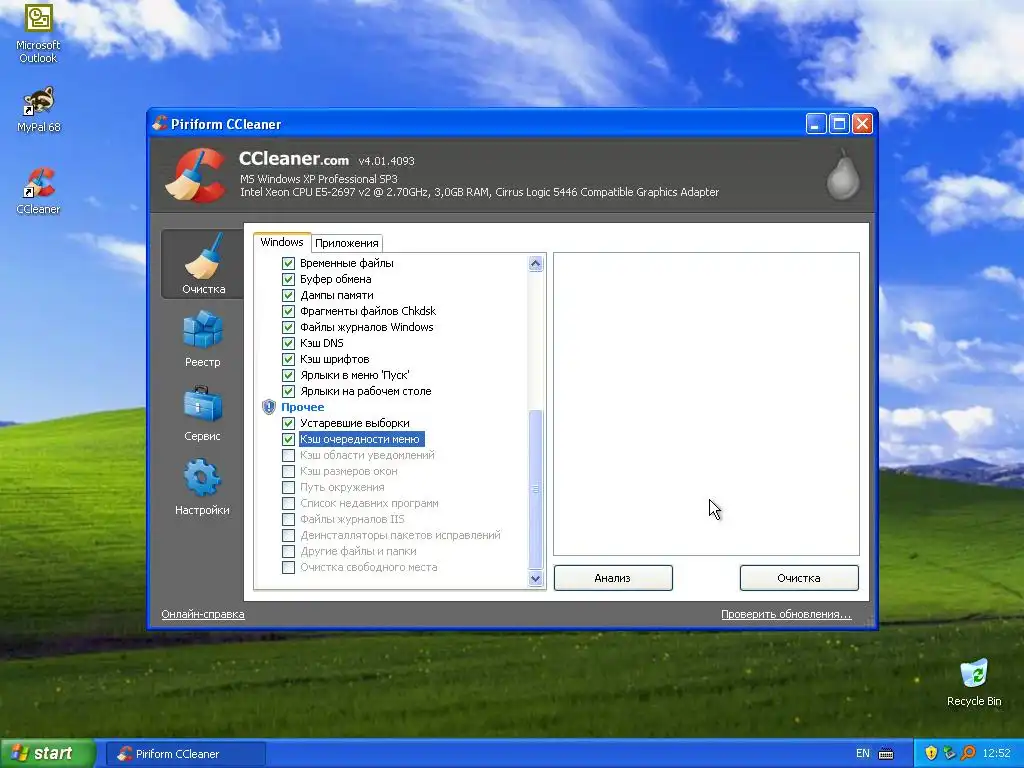Open Microsoft Outlook desktop icon
This screenshot has height=768, width=1024.
point(38,34)
